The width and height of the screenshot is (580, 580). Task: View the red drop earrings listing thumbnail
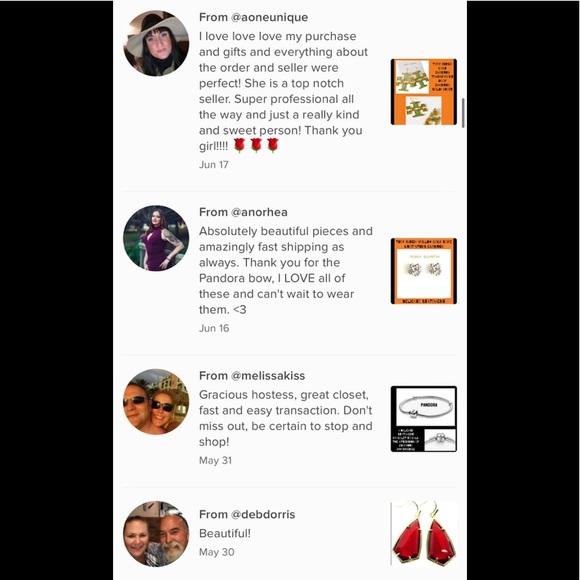click(424, 533)
